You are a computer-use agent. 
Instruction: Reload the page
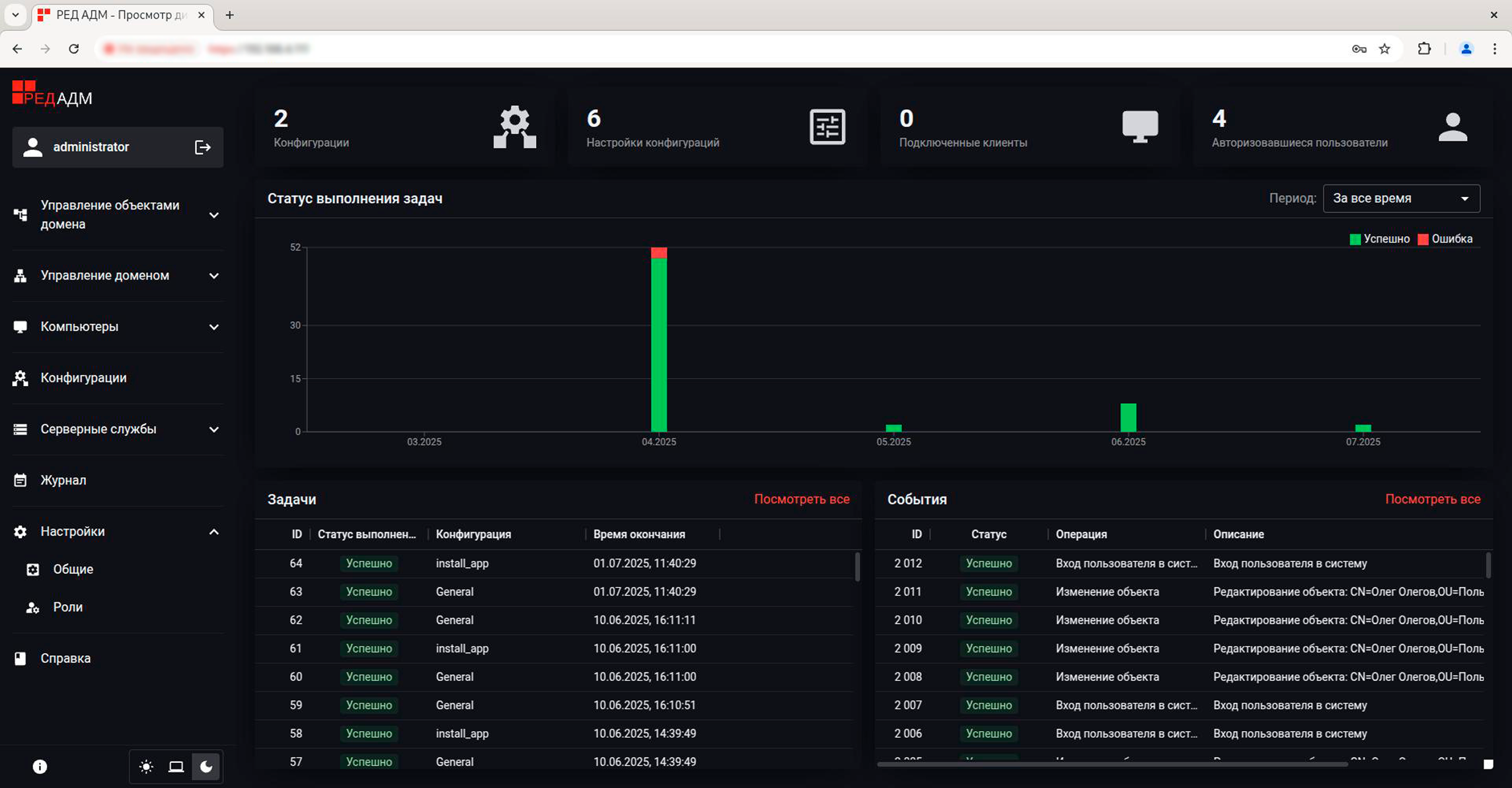pyautogui.click(x=74, y=49)
